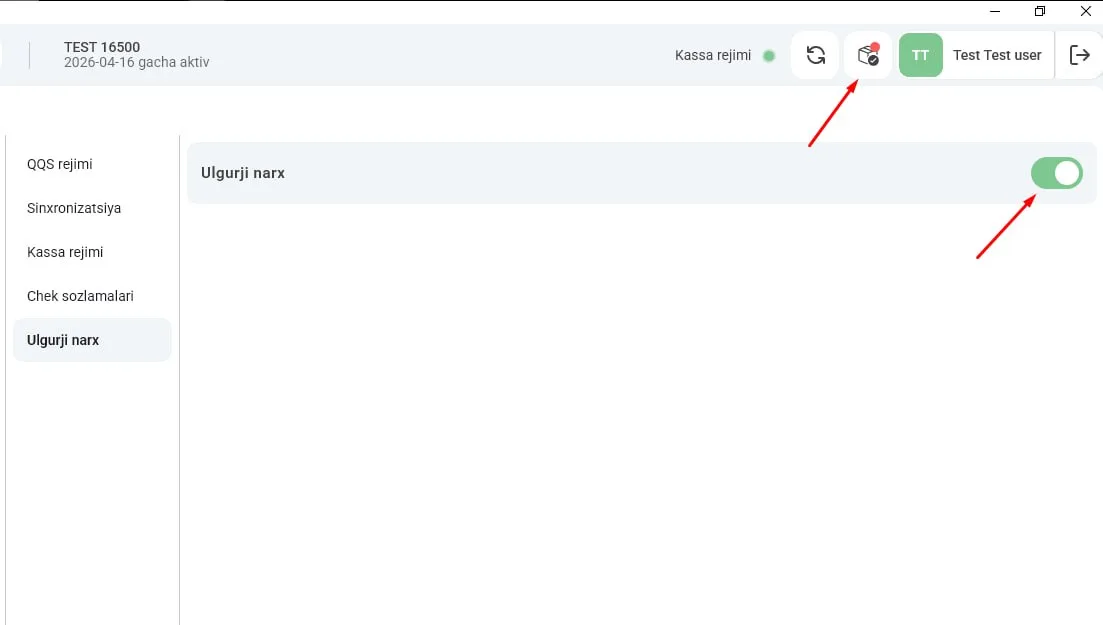Click the red notification badge on package icon
1103x625 pixels.
point(874,47)
